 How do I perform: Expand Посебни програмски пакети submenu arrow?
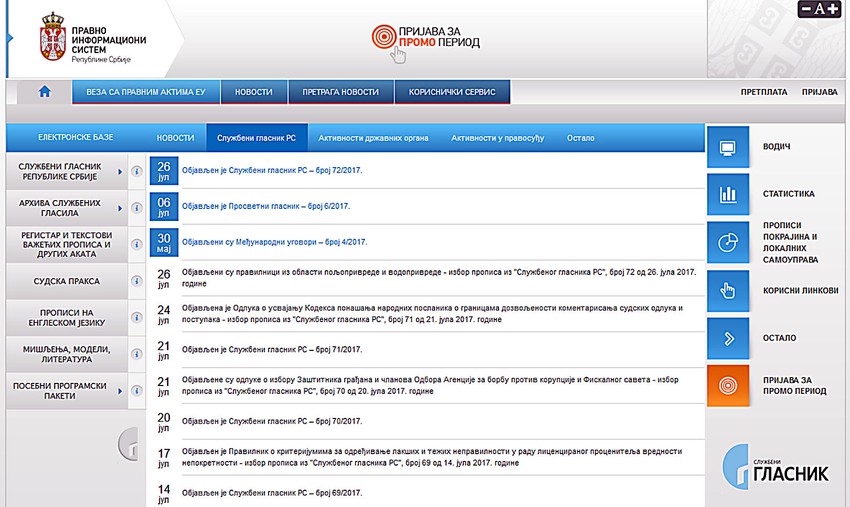(120, 391)
